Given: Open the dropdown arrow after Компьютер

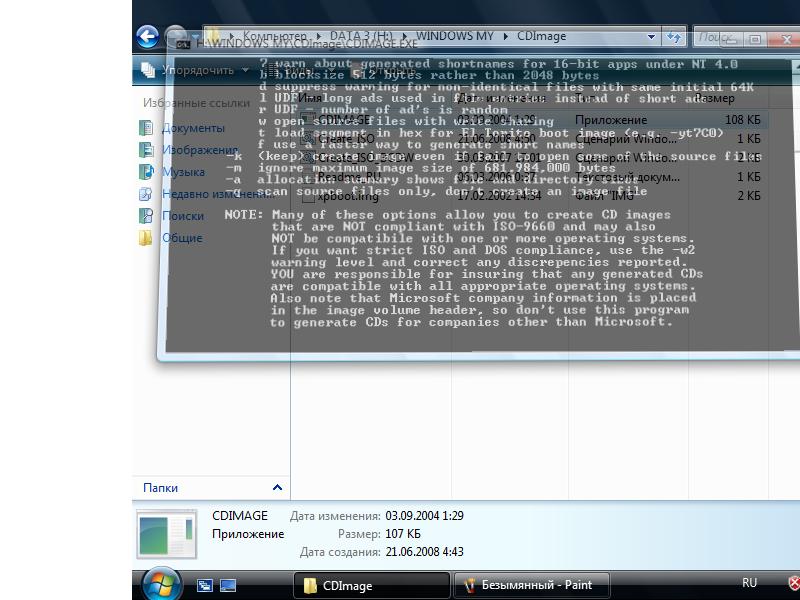Looking at the screenshot, I should click(318, 36).
